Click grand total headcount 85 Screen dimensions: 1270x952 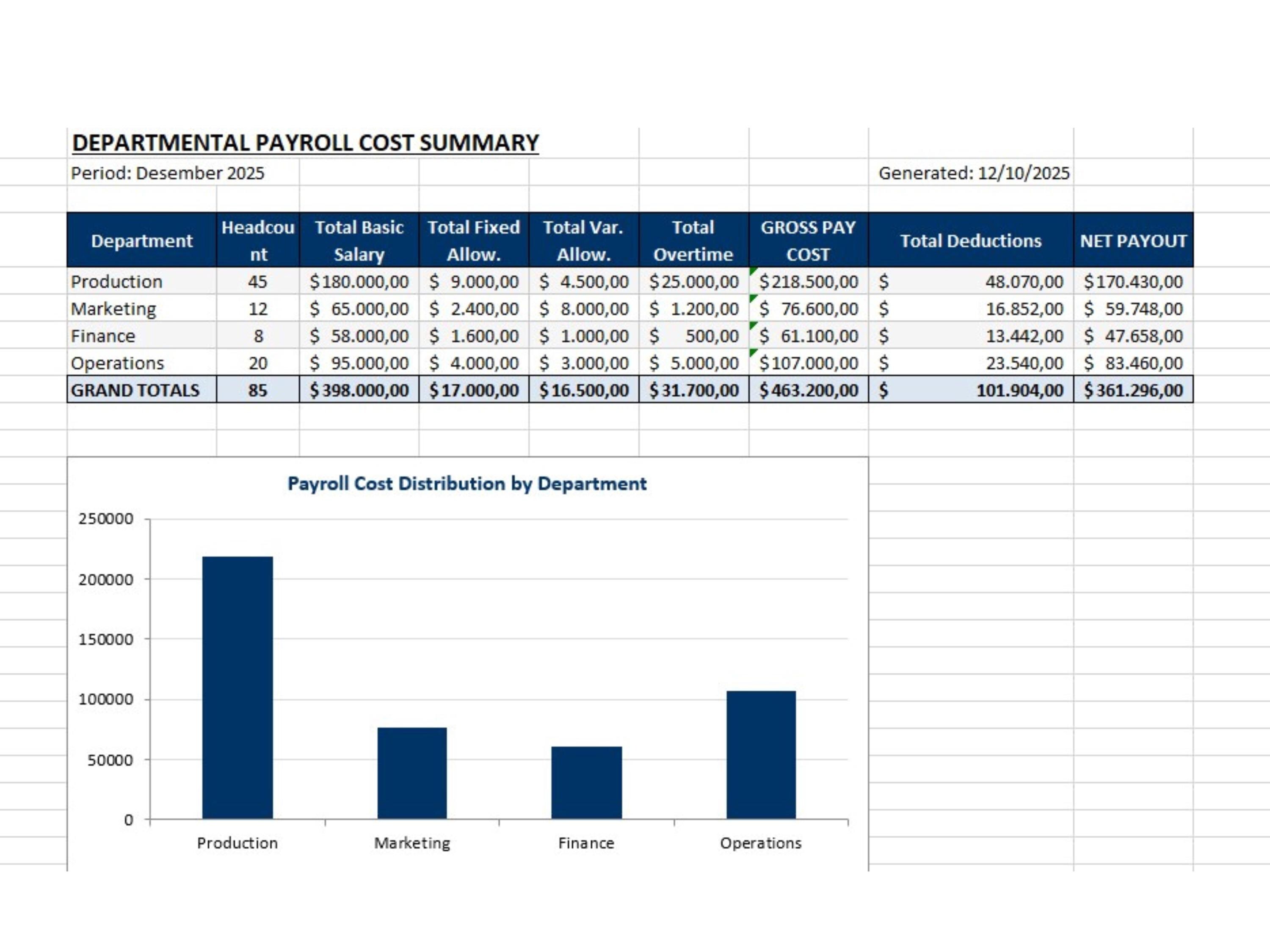click(258, 390)
